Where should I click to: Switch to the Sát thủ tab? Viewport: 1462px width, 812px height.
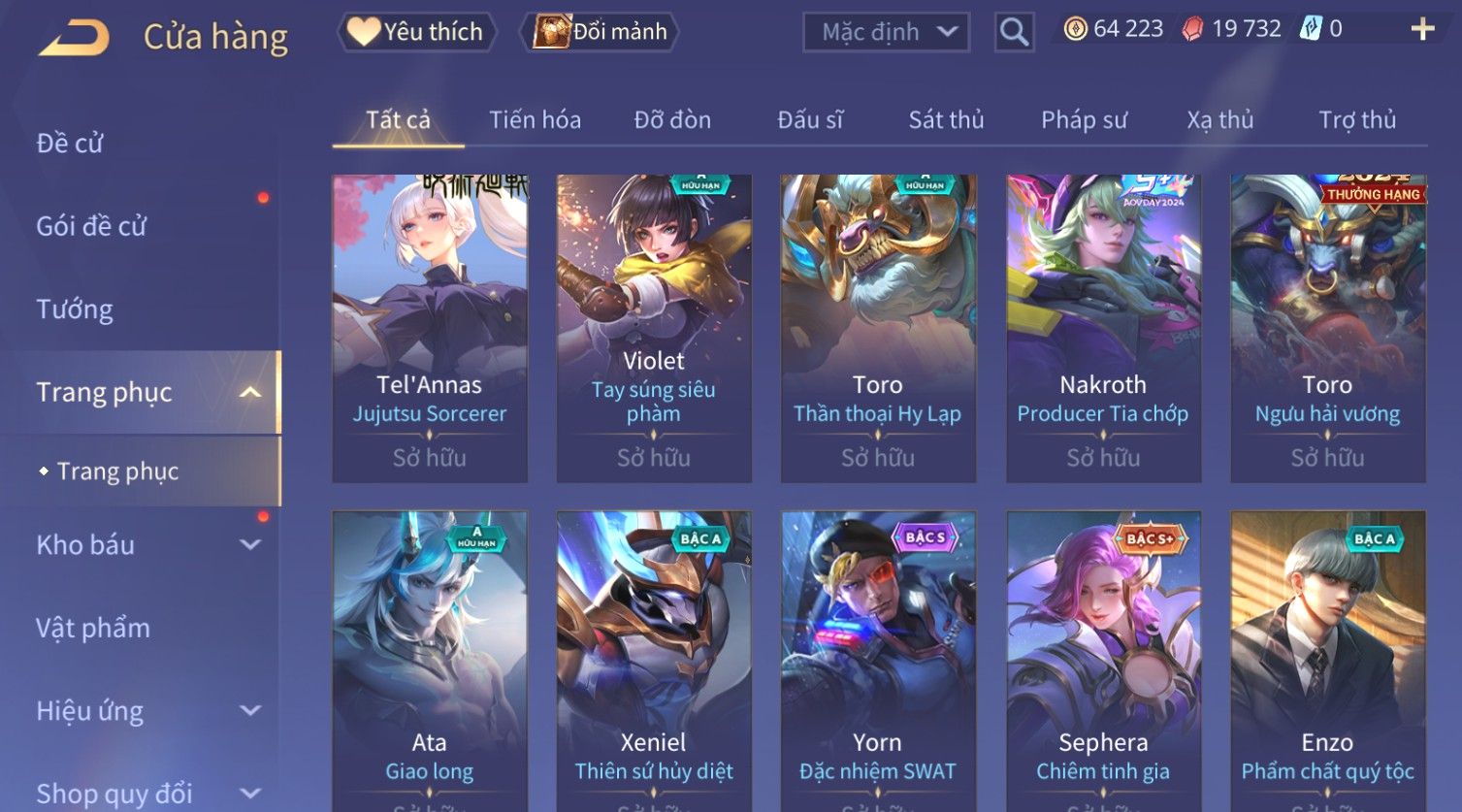[946, 119]
